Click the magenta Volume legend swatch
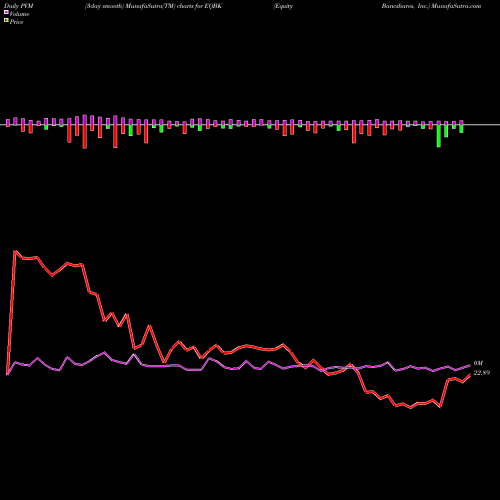The height and width of the screenshot is (500, 500). [x=6, y=12]
